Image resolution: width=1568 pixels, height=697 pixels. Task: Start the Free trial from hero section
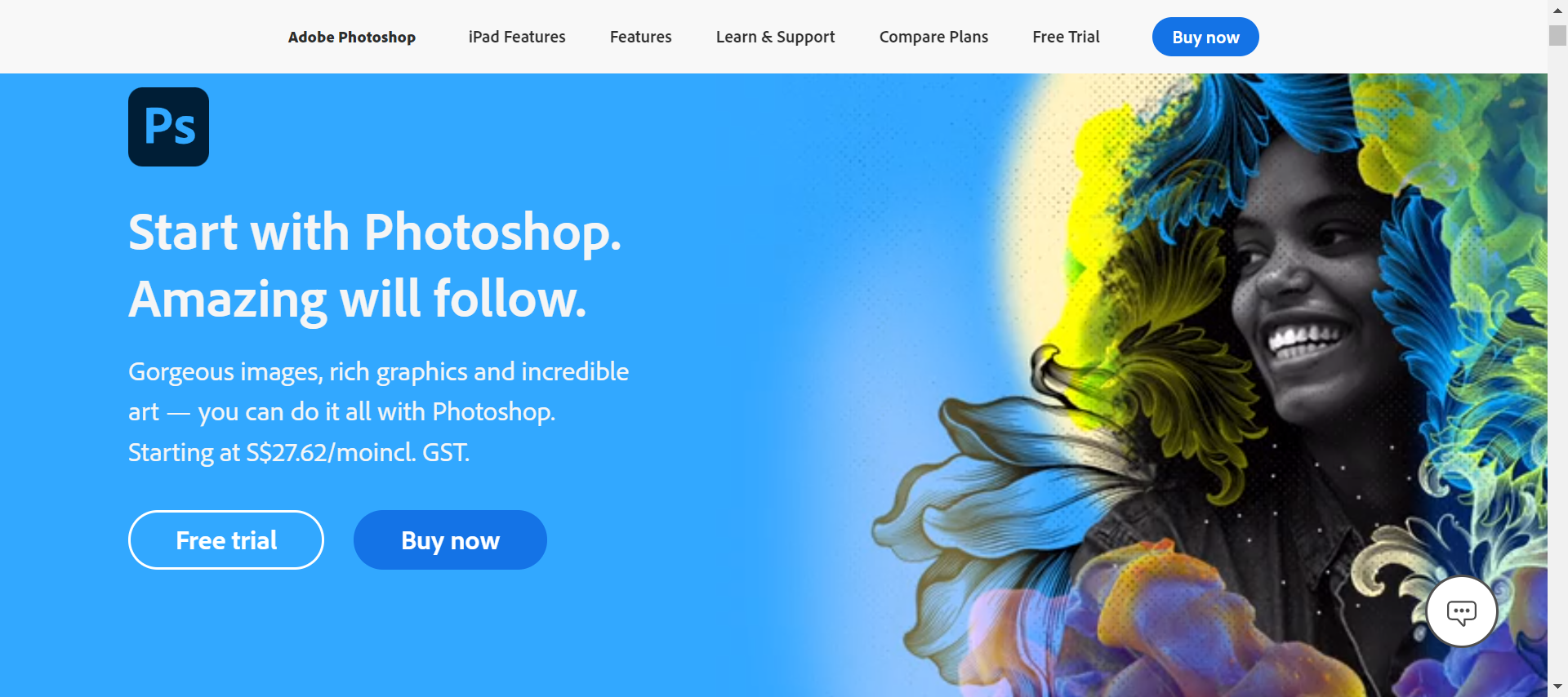[x=226, y=539]
